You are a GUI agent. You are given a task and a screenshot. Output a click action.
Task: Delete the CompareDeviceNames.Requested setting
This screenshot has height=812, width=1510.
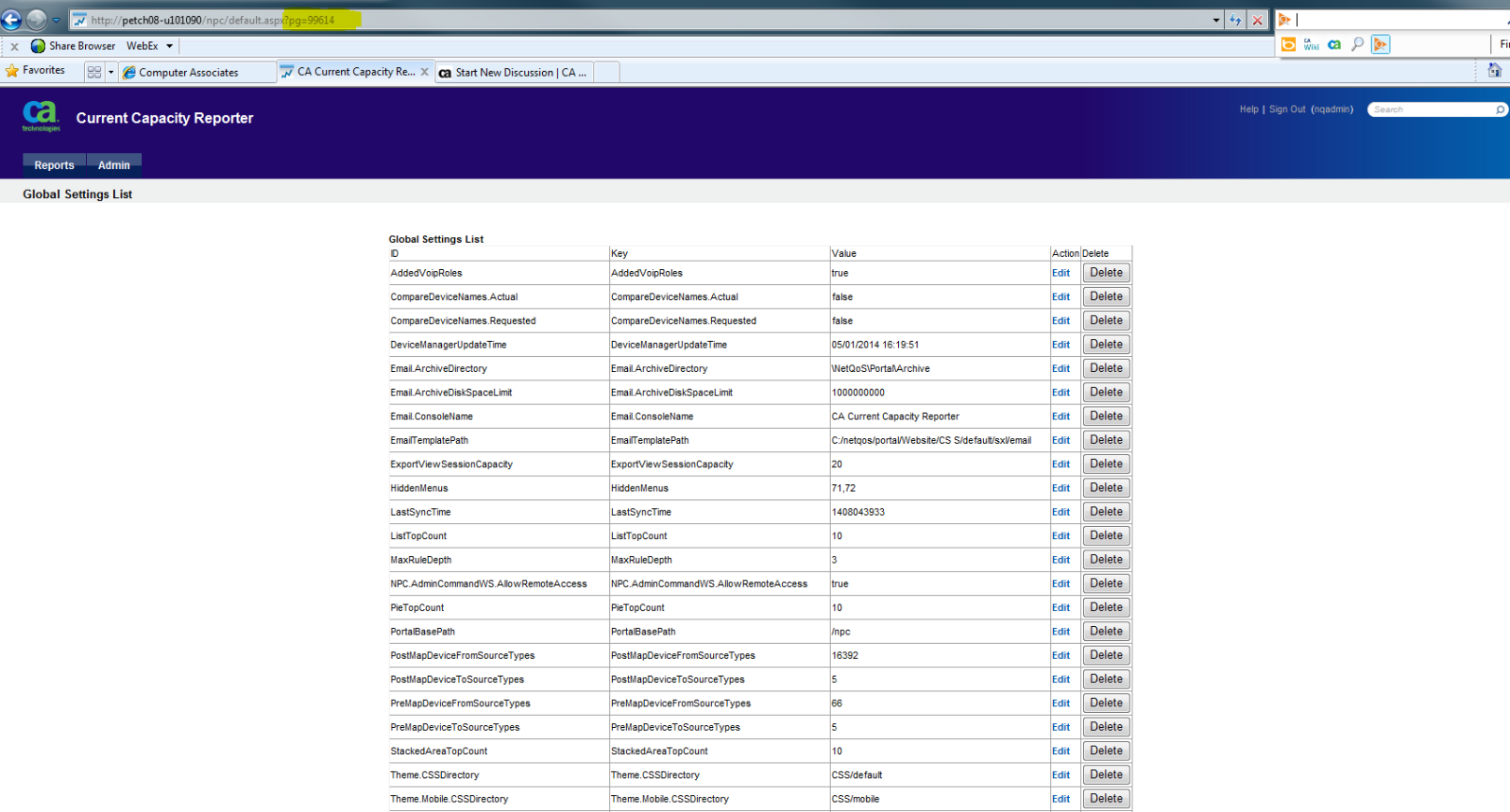pyautogui.click(x=1106, y=320)
